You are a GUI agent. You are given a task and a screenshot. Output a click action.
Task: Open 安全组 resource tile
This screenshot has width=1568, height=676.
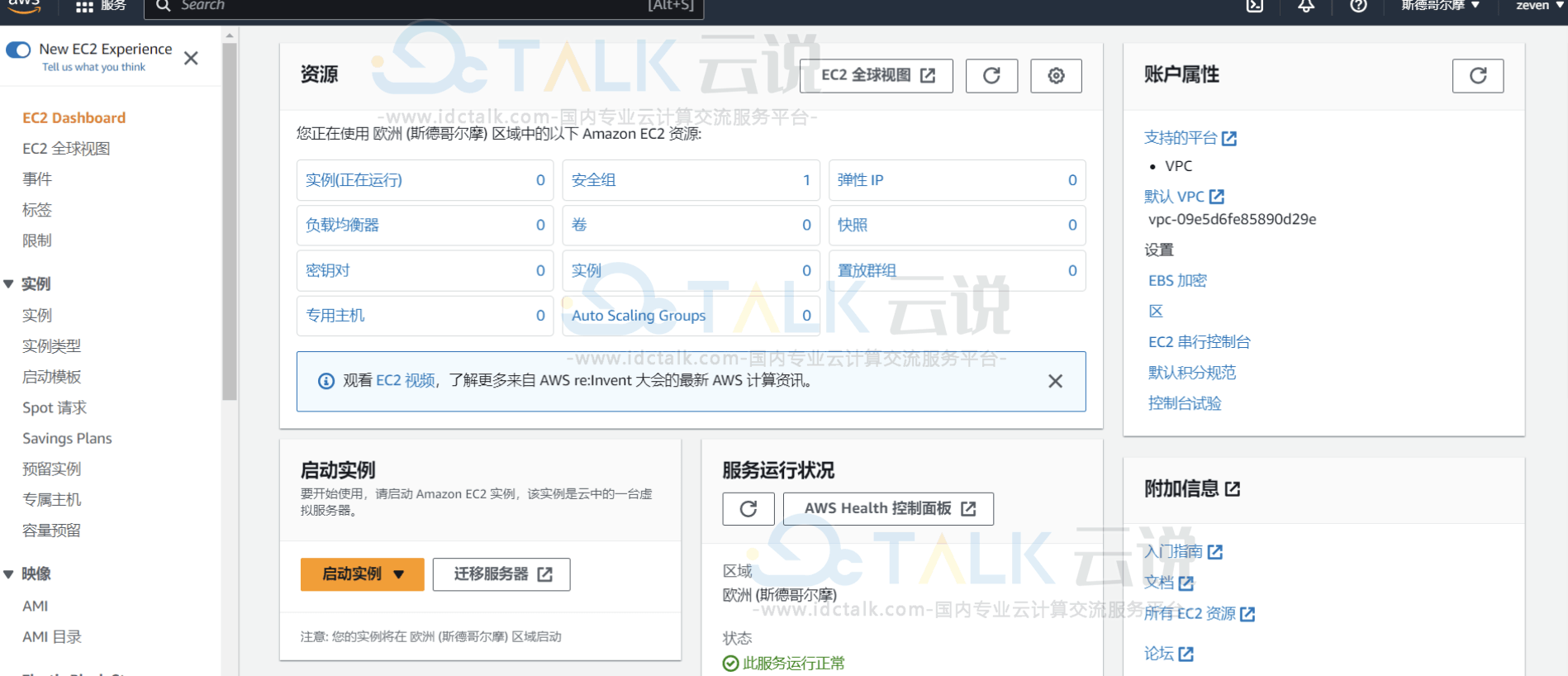coord(691,180)
